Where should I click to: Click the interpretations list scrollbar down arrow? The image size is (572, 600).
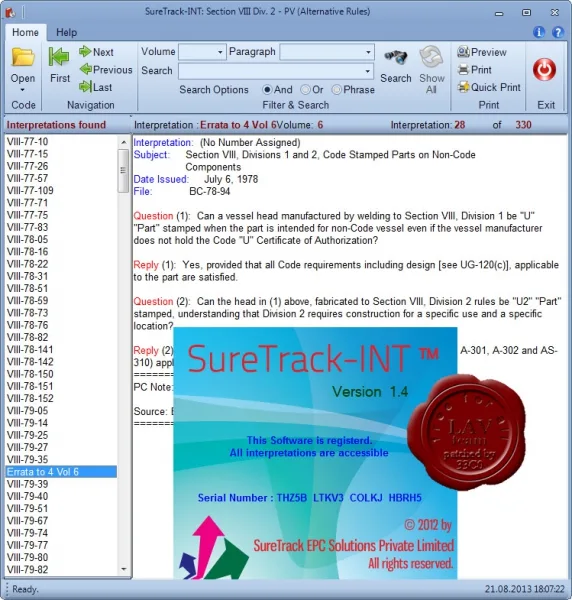124,569
